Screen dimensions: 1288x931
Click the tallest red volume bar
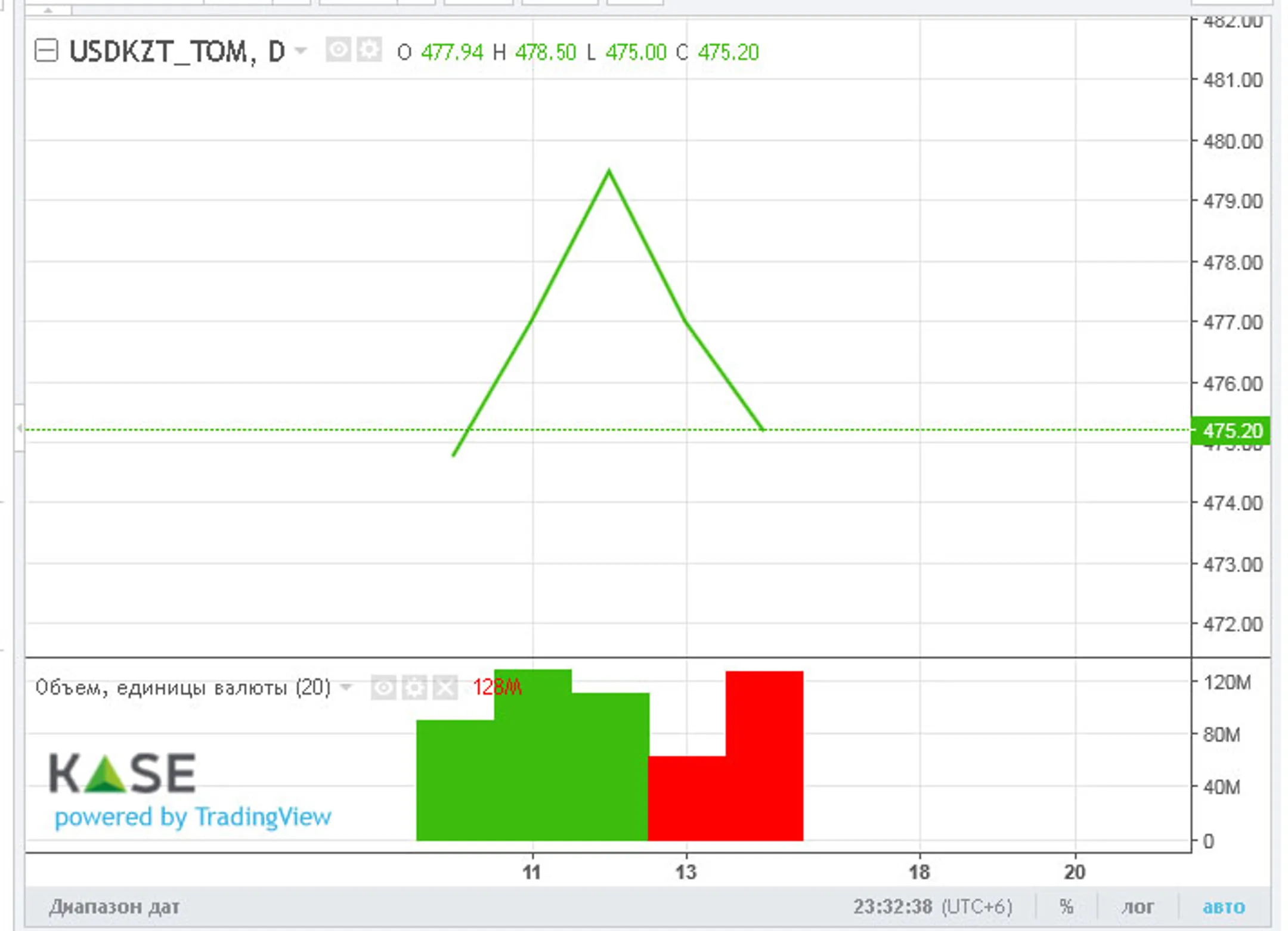pyautogui.click(x=764, y=755)
